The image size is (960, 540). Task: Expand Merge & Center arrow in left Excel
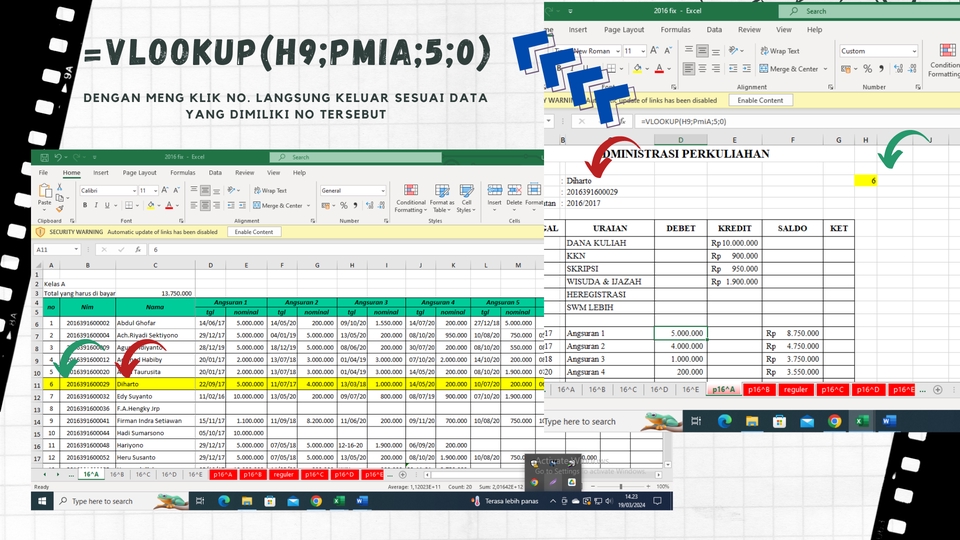(309, 206)
